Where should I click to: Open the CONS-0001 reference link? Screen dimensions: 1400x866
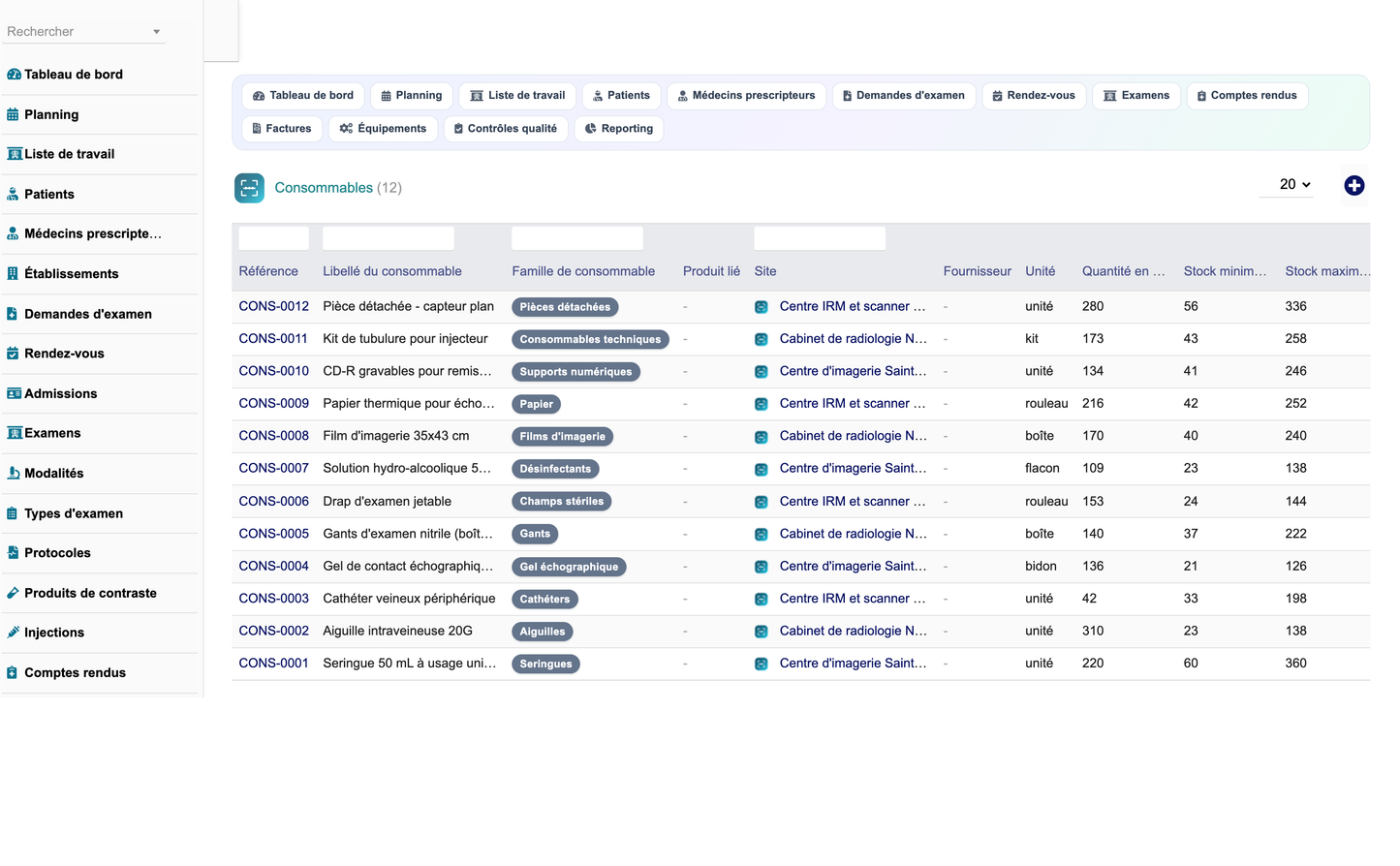pyautogui.click(x=274, y=664)
